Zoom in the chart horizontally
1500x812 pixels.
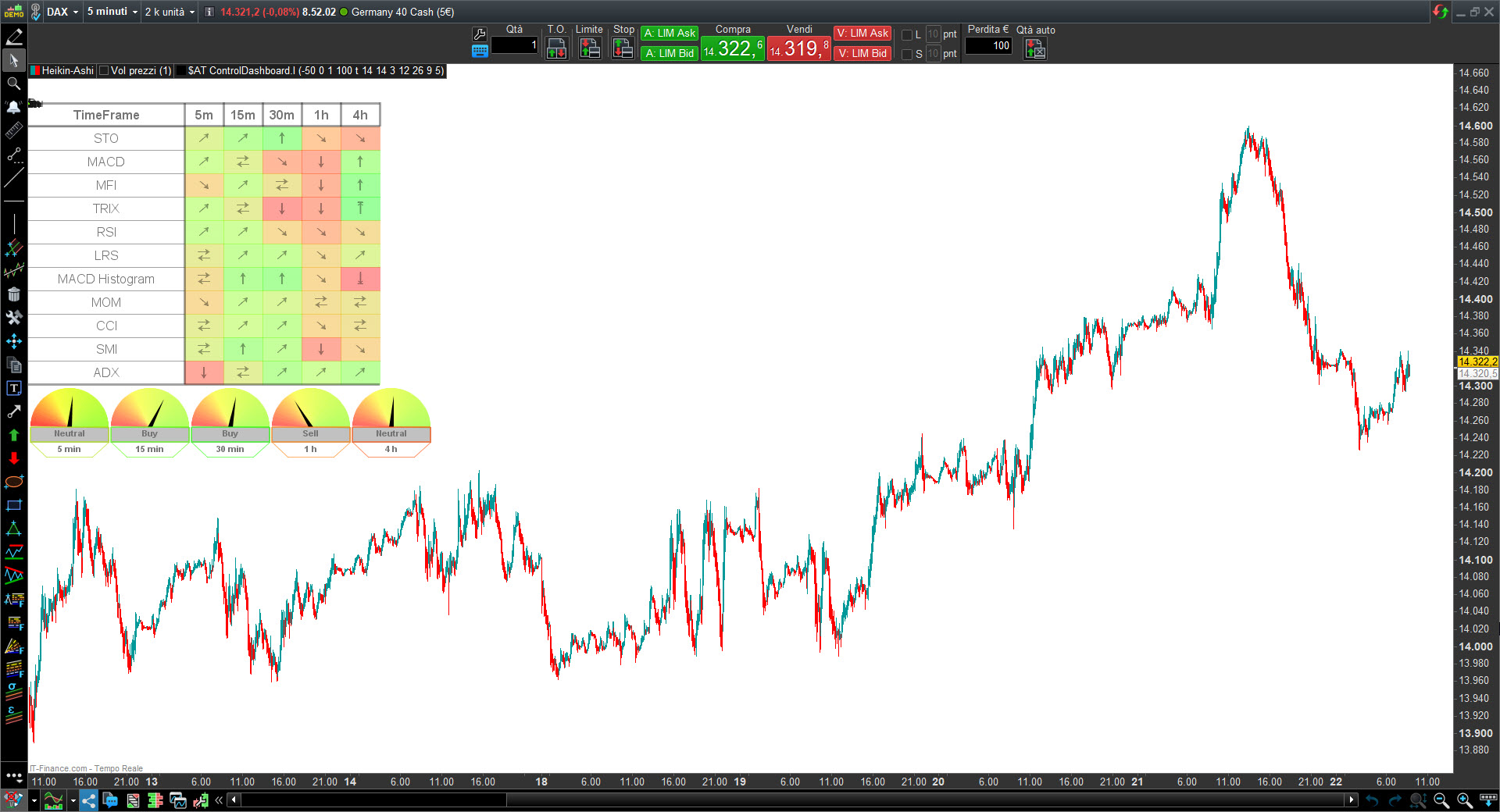click(1465, 800)
